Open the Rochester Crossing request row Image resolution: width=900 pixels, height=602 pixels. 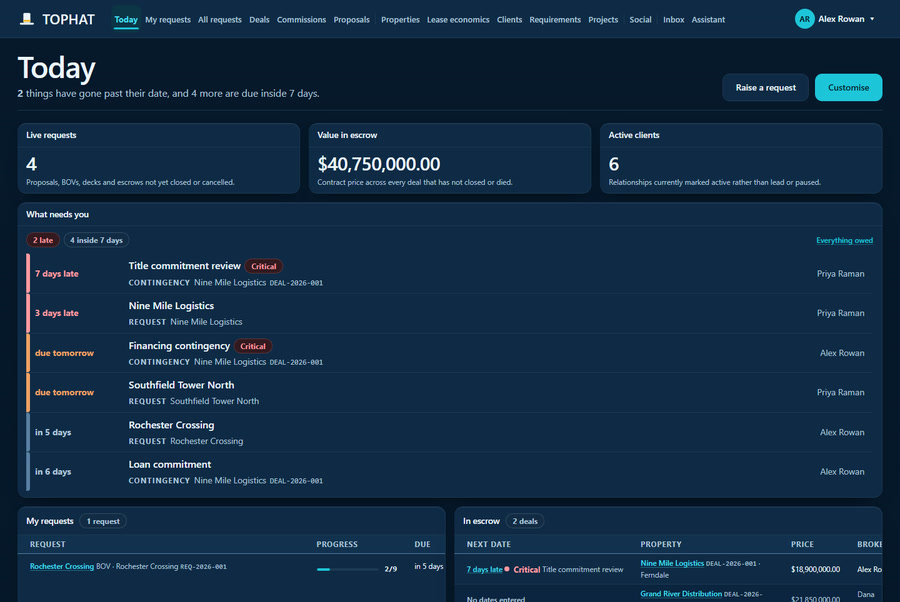pyautogui.click(x=451, y=432)
